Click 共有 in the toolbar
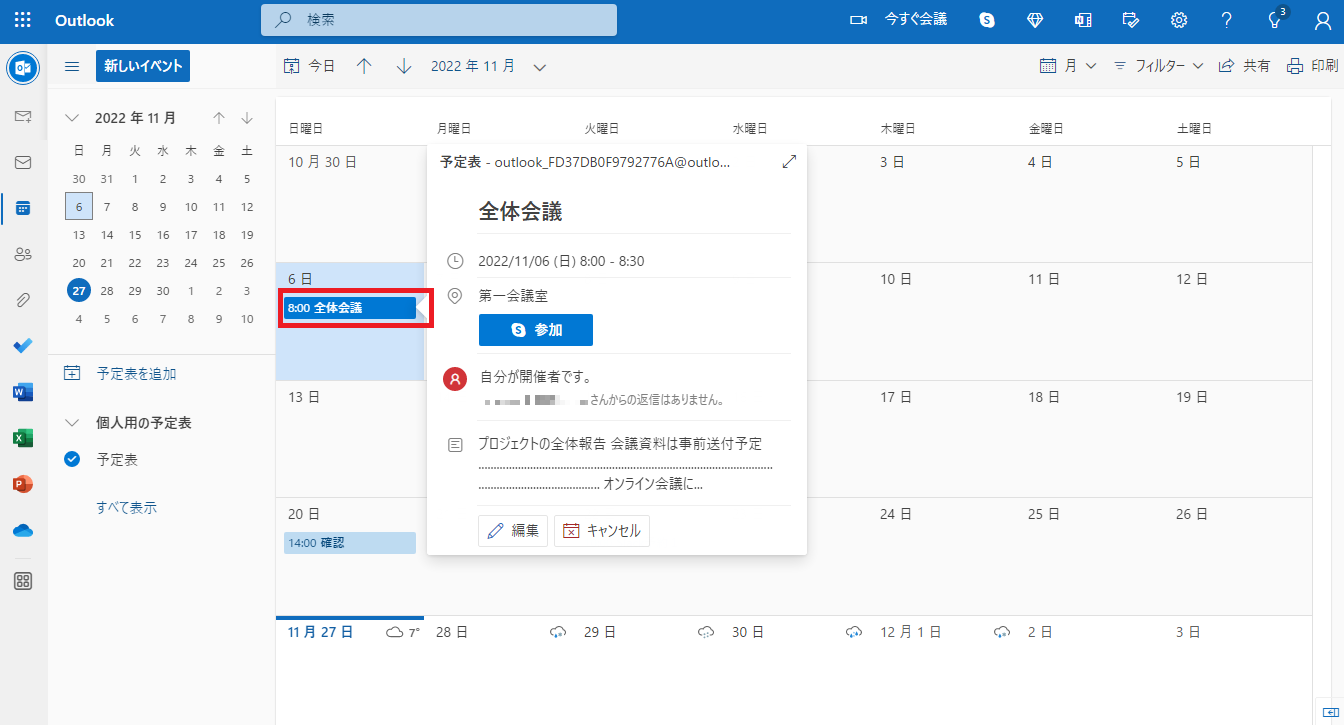This screenshot has height=725, width=1344. (1244, 66)
